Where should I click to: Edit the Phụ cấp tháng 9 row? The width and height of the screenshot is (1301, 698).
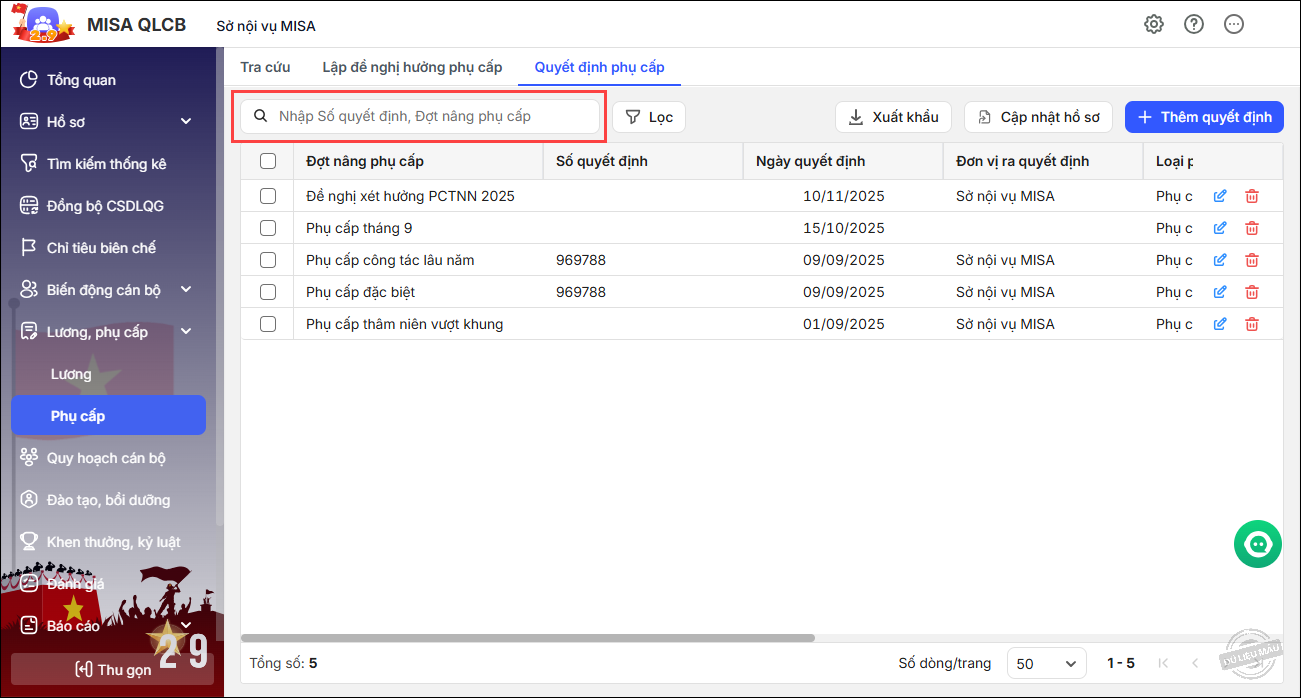(1220, 228)
